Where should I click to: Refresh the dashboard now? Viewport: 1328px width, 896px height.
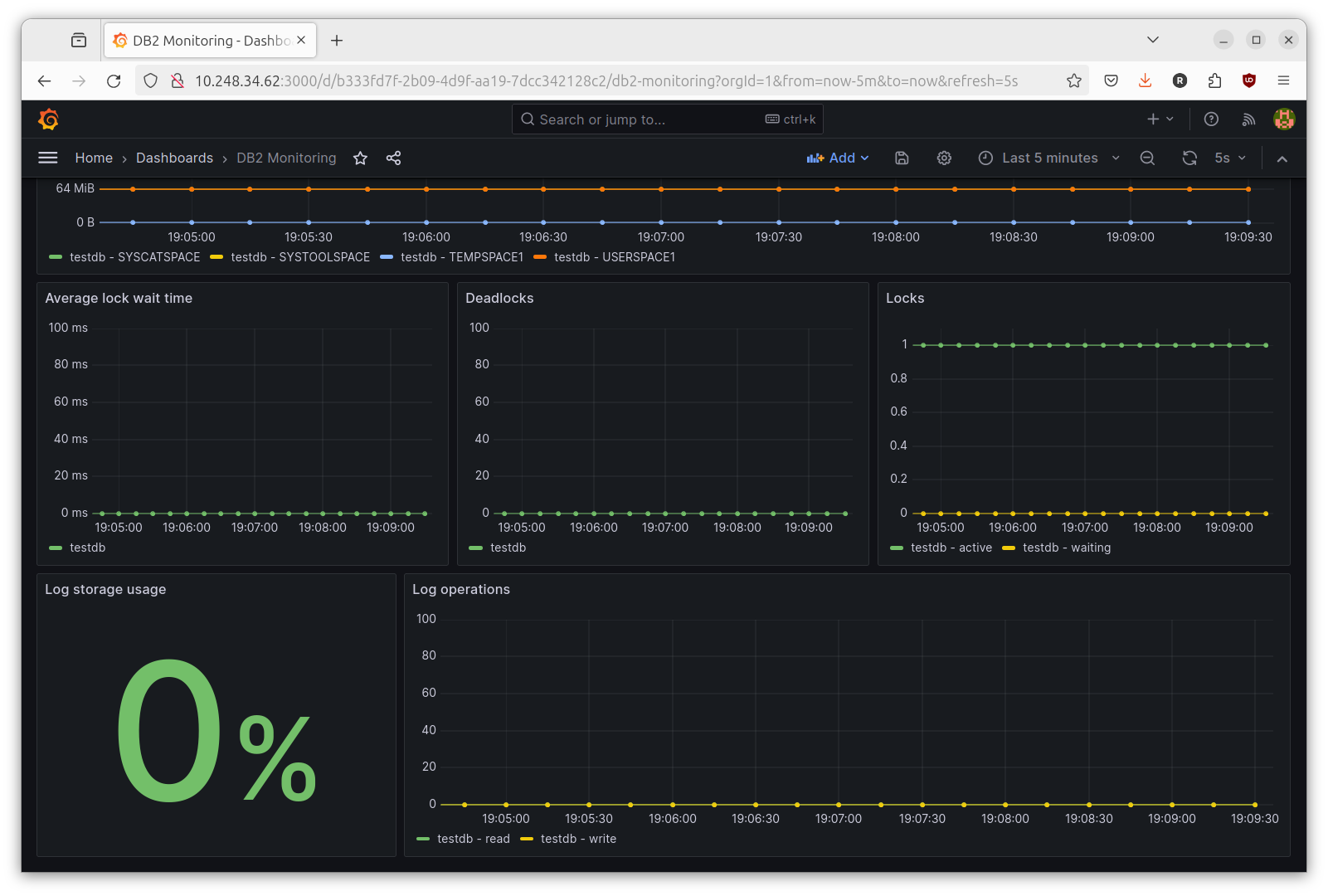(1189, 158)
